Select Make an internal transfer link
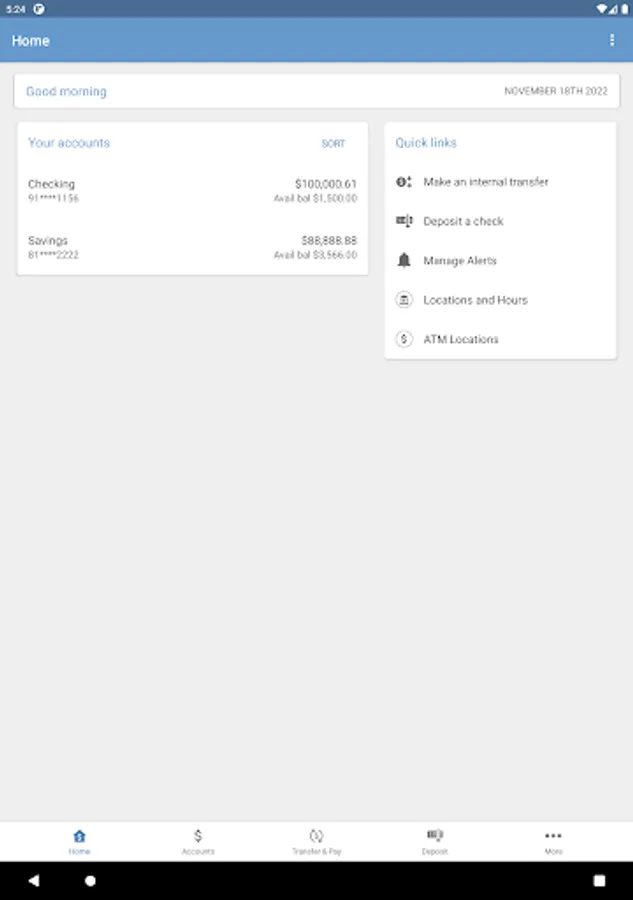Screen dimensions: 633x900 click(486, 182)
